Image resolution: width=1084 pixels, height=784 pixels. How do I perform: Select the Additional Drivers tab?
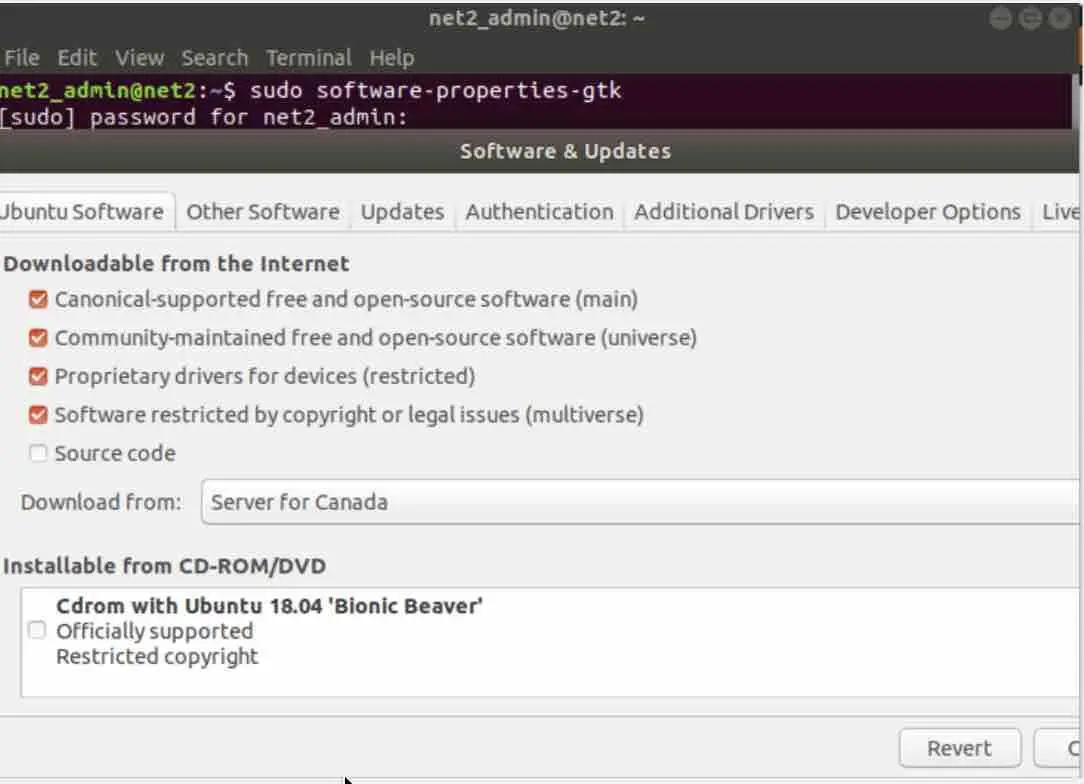[724, 212]
